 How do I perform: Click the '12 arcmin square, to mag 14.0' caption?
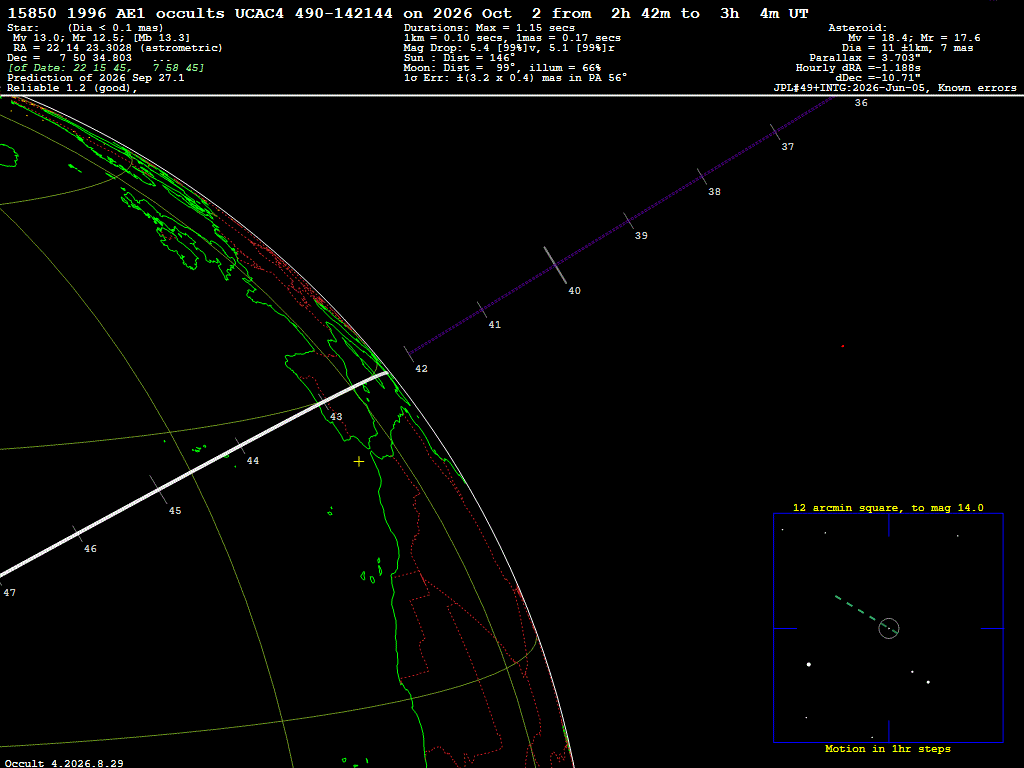(x=888, y=507)
